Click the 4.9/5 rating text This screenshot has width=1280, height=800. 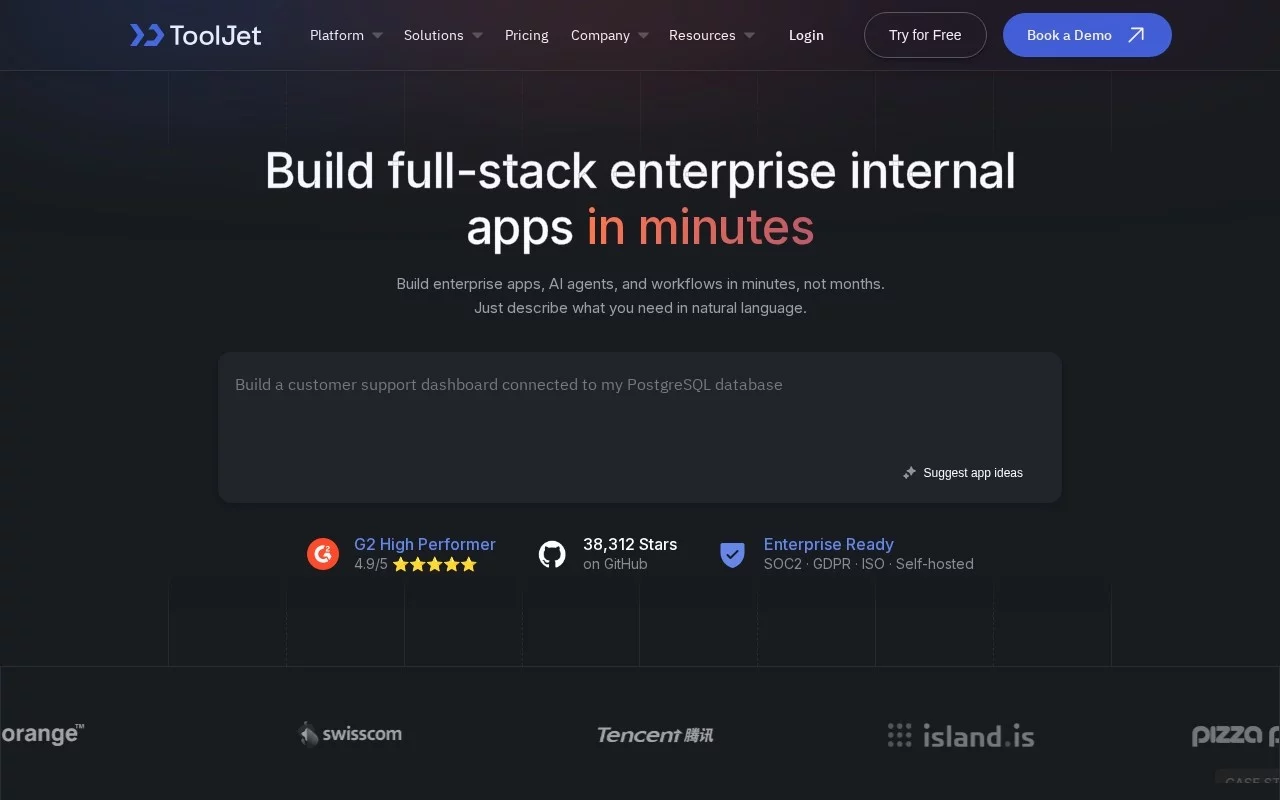click(371, 564)
